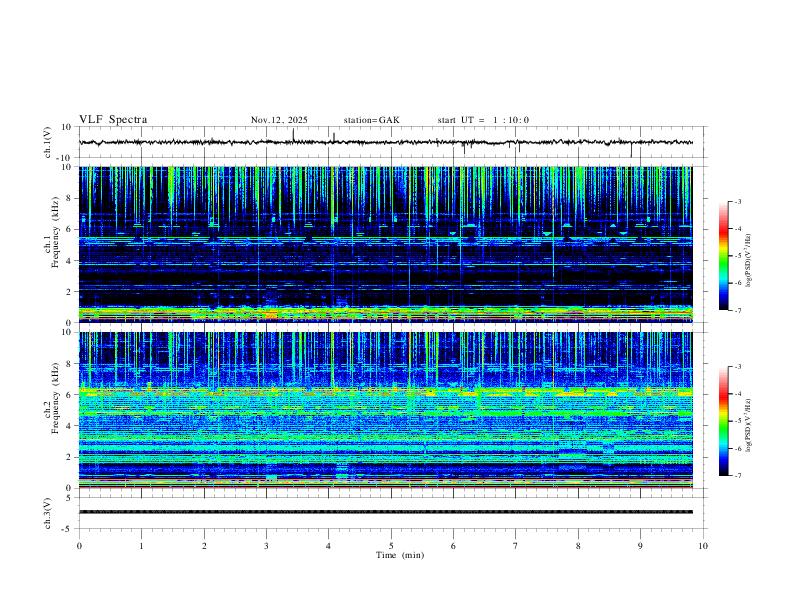The height and width of the screenshot is (612, 792).
Task: Click the "ch.3(V)" axis label
Action: [48, 514]
